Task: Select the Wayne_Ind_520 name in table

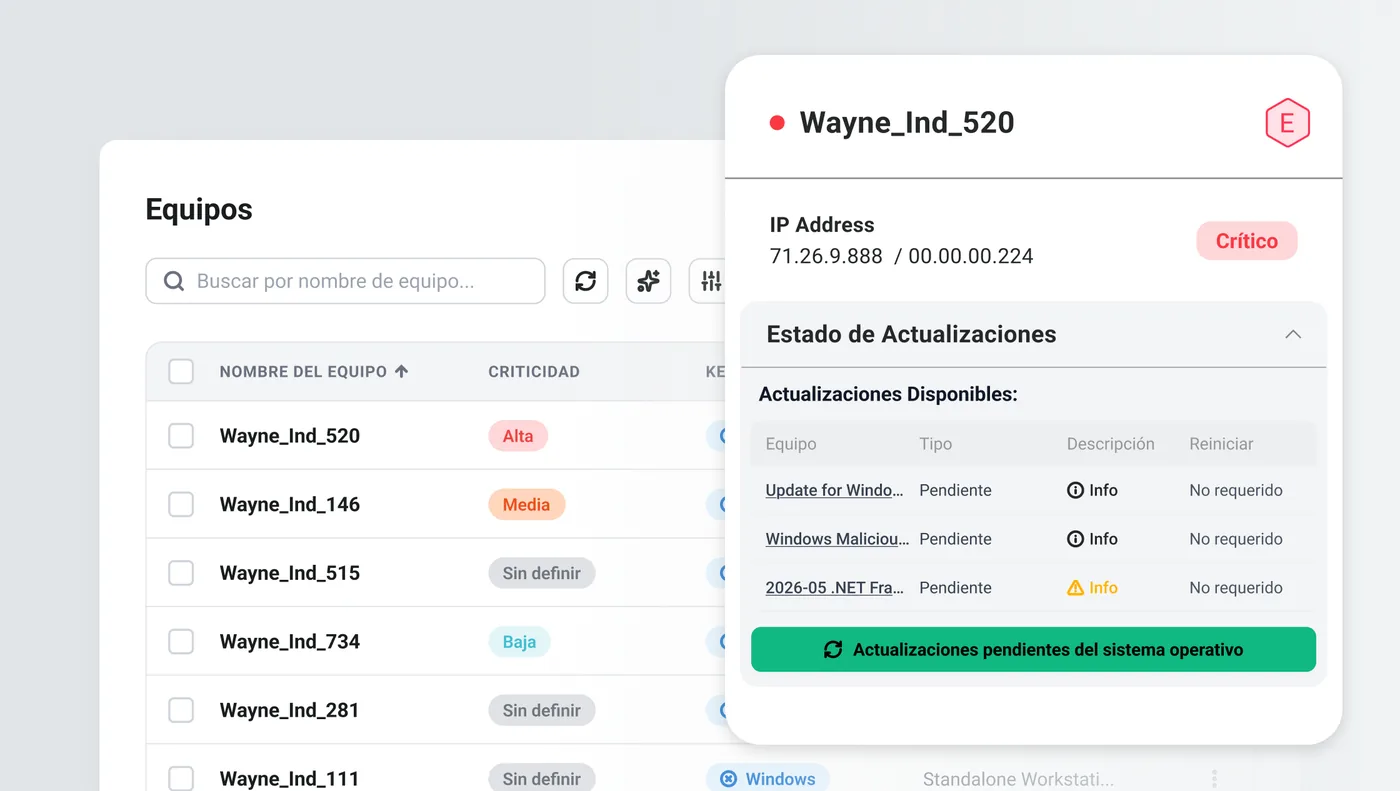Action: point(290,436)
